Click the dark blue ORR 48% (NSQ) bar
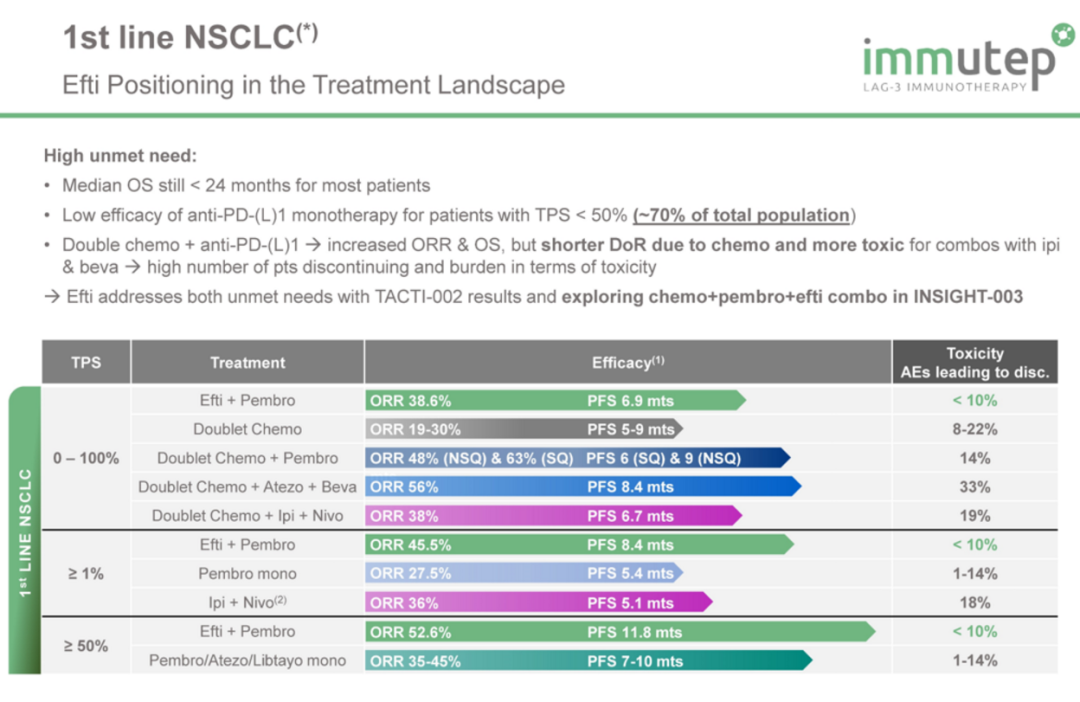This screenshot has width=1080, height=702. click(x=577, y=459)
